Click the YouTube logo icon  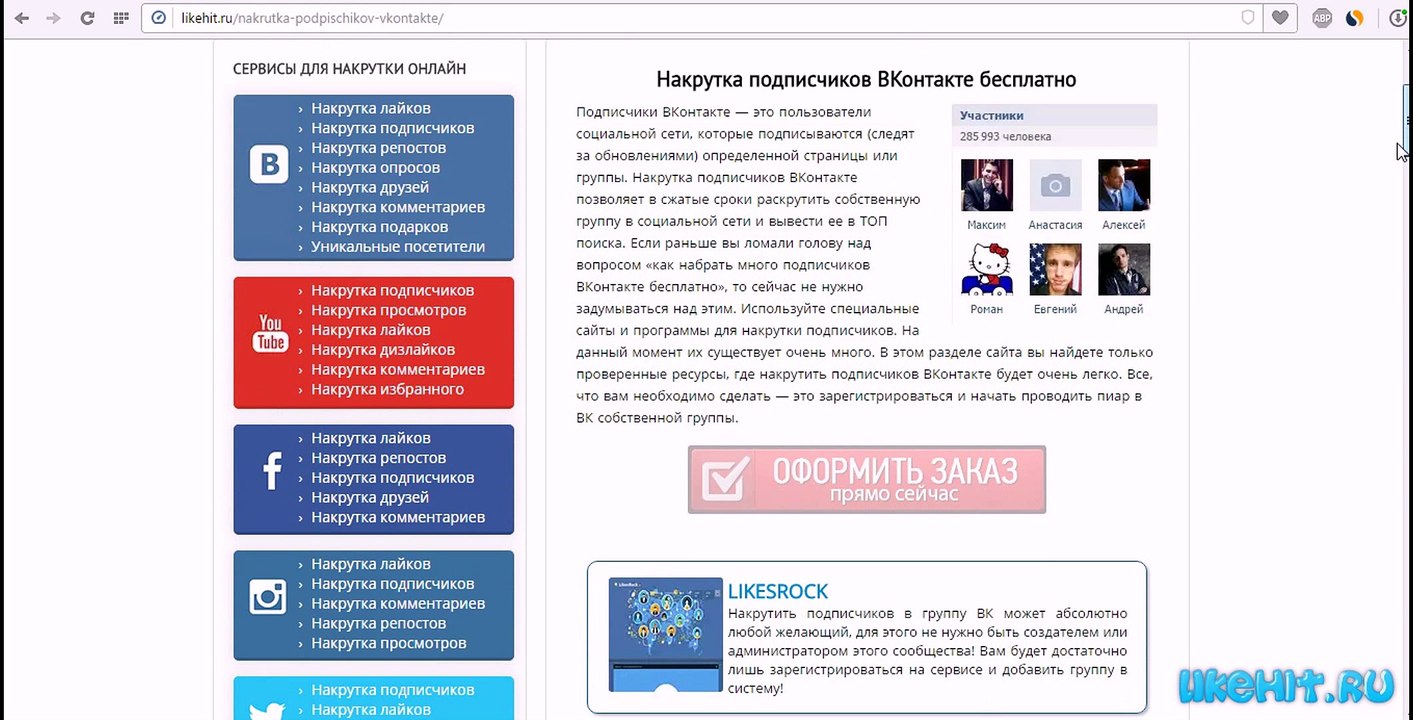coord(270,333)
